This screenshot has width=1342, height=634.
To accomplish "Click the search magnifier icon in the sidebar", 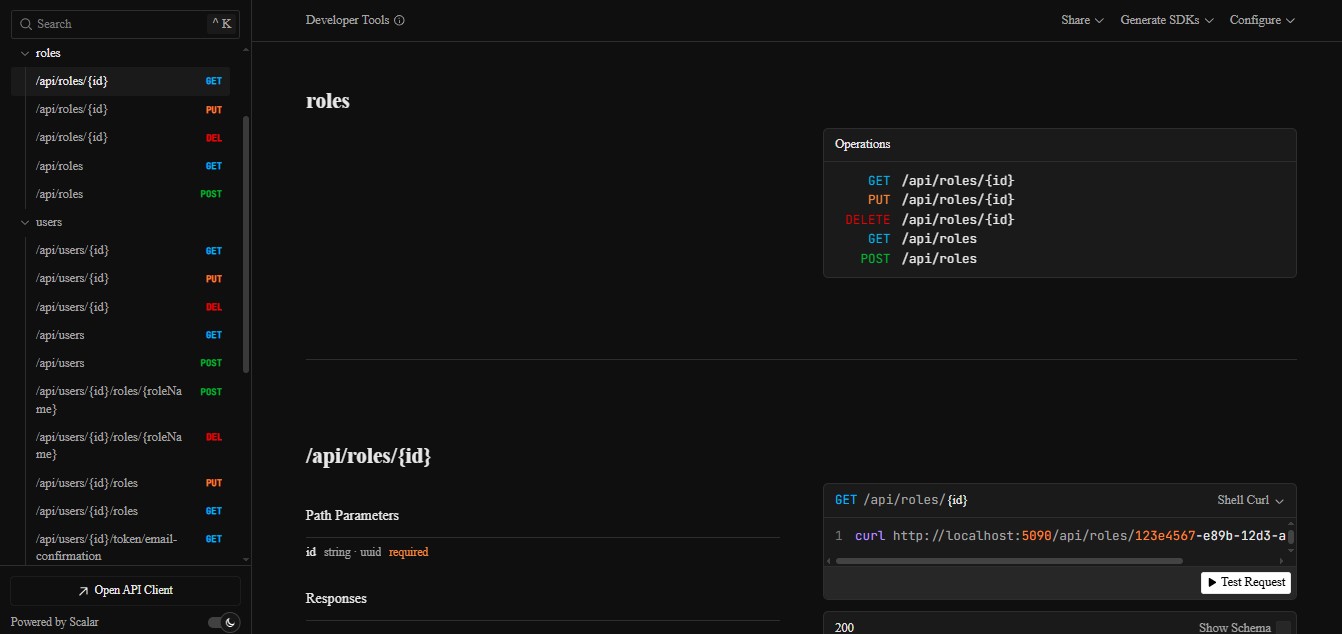I will click(24, 24).
